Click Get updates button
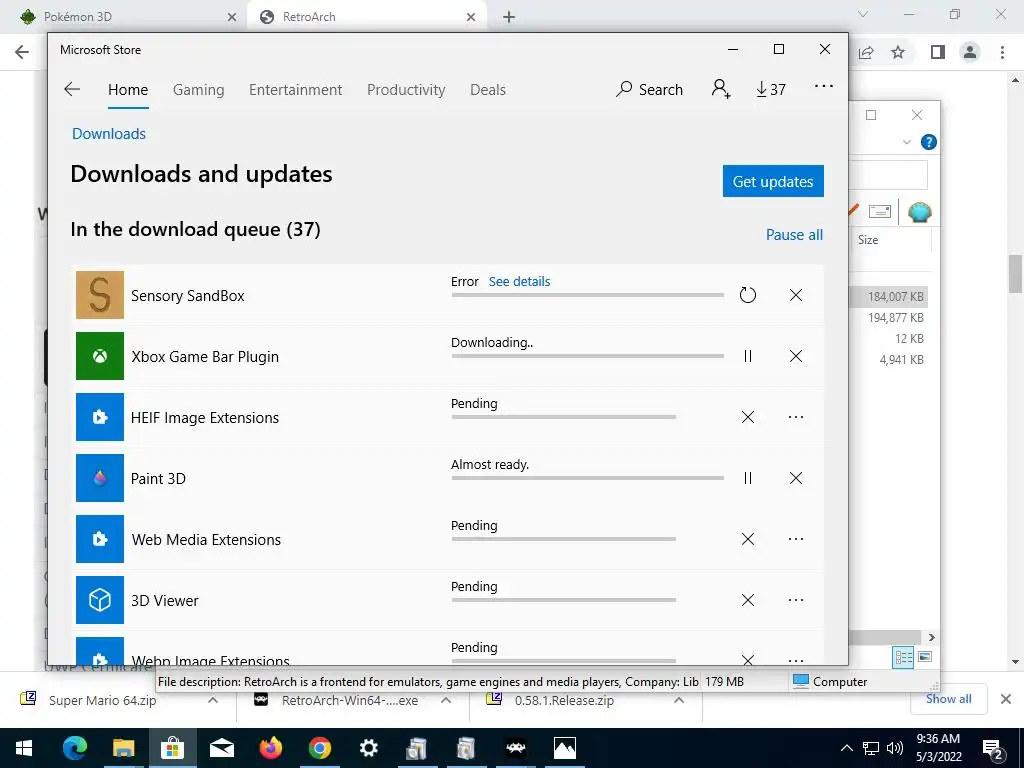 [x=773, y=181]
